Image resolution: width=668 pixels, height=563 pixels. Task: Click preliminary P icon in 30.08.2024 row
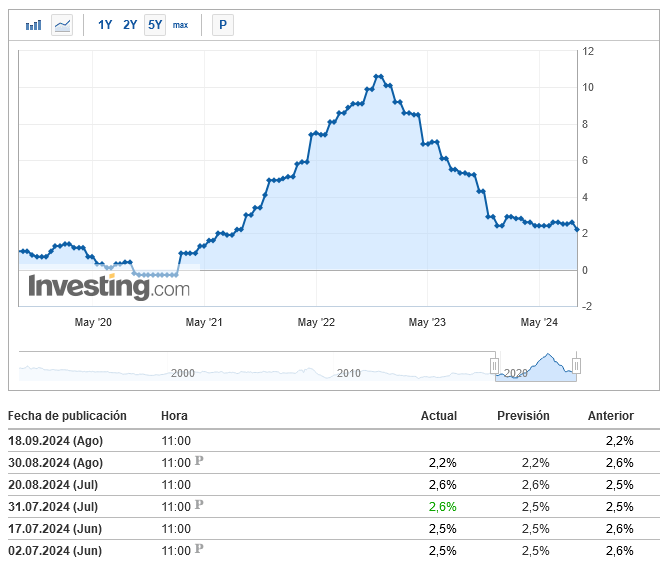[199, 461]
